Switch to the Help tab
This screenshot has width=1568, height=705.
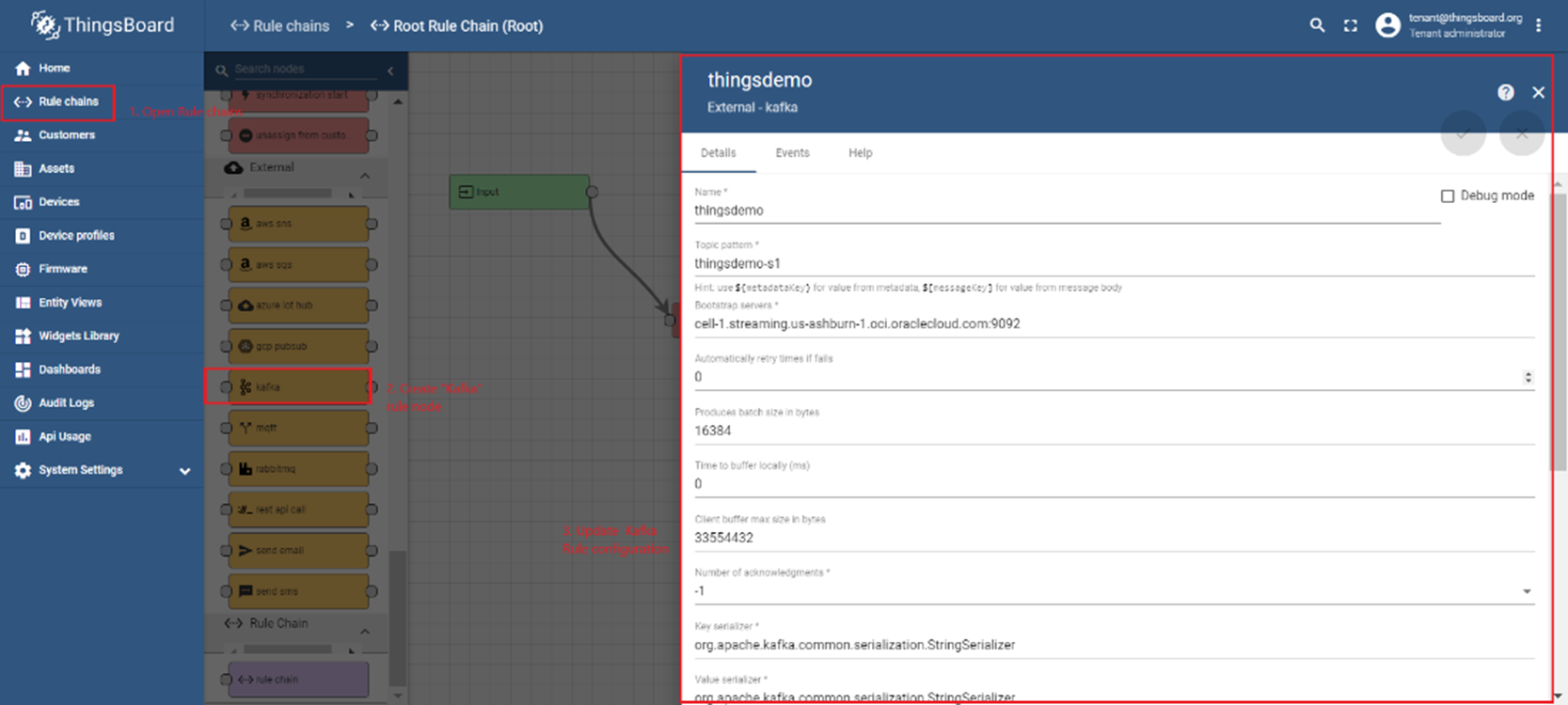861,153
